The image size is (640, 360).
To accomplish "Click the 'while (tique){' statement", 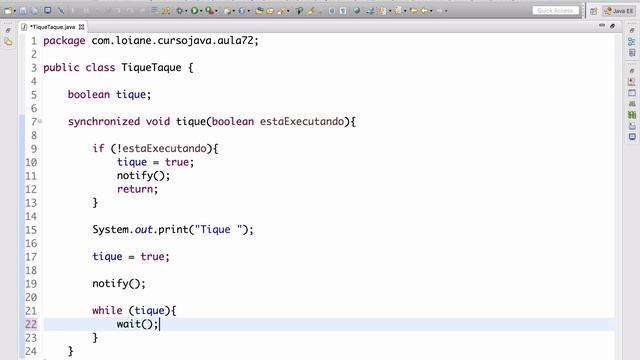I will point(134,310).
